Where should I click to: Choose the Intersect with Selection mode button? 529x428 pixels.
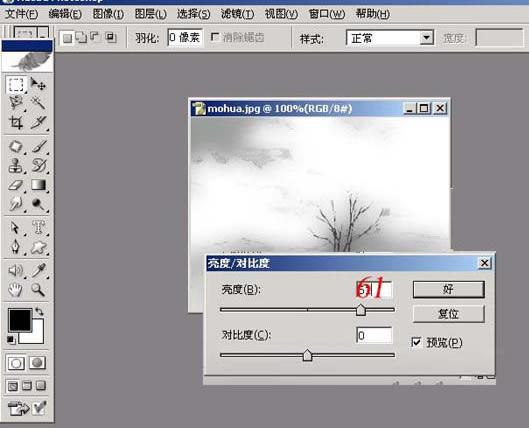pyautogui.click(x=110, y=37)
